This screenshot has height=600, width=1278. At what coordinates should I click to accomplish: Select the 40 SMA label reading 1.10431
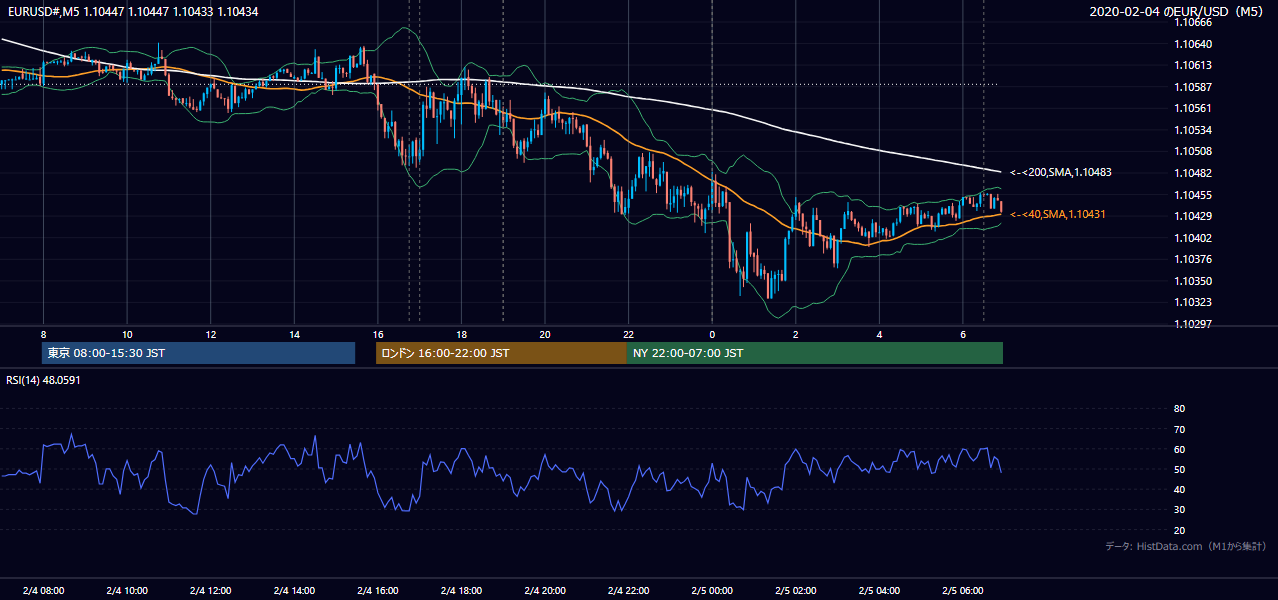(1058, 214)
